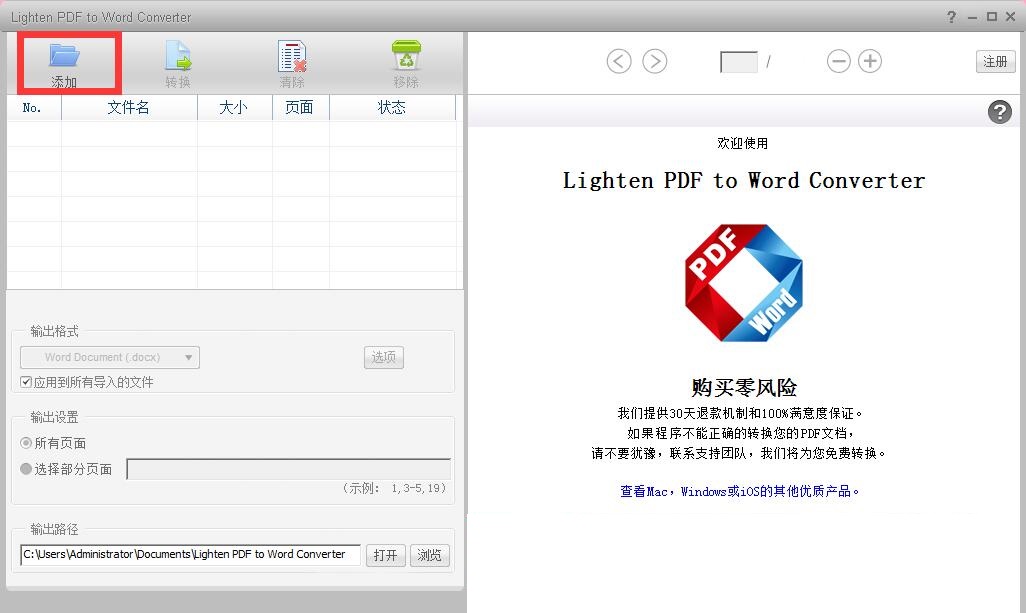Zoom in with the plus icon

pyautogui.click(x=870, y=62)
